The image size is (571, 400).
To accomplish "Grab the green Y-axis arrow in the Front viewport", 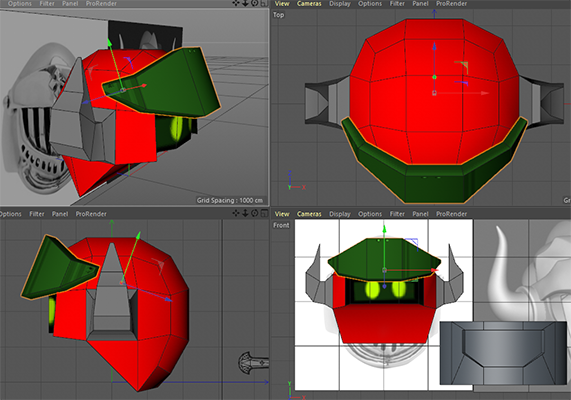I will tap(384, 229).
